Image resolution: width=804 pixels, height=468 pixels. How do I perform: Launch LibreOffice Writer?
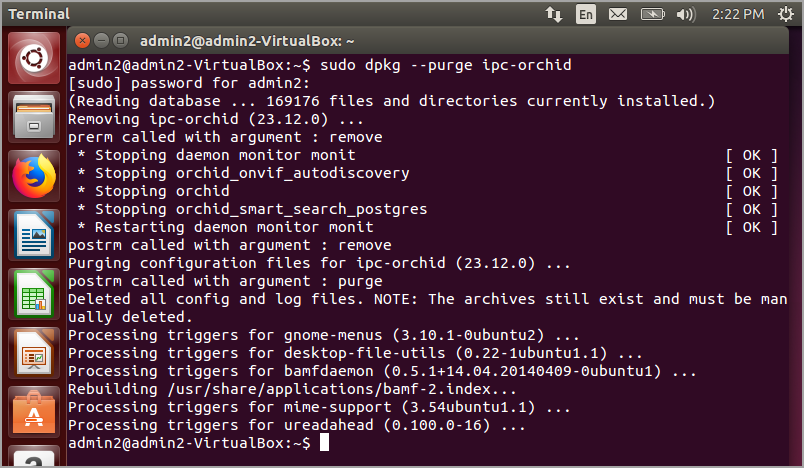pos(34,237)
